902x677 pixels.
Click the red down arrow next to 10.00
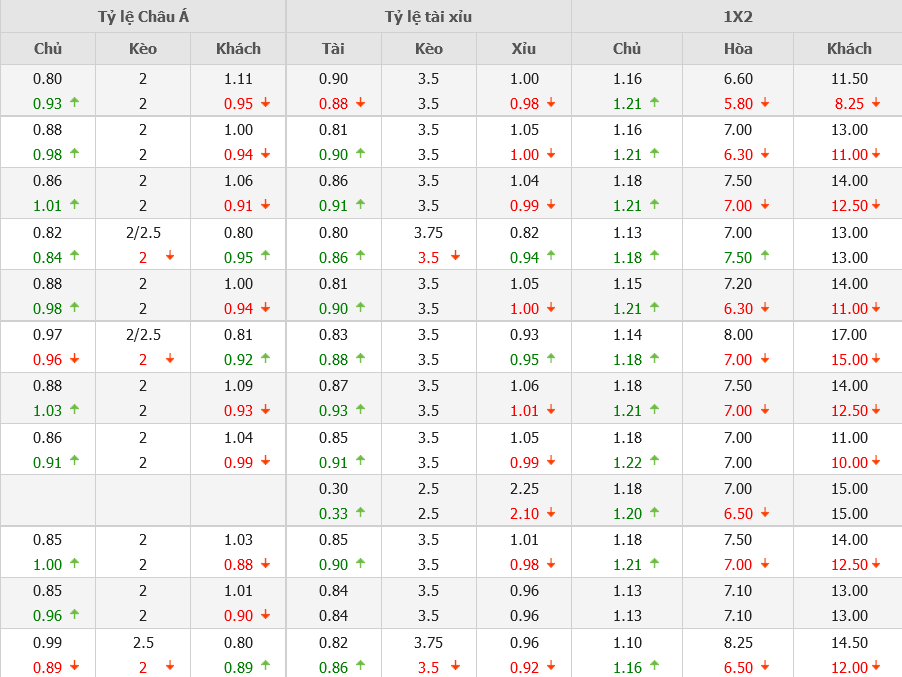(x=876, y=462)
